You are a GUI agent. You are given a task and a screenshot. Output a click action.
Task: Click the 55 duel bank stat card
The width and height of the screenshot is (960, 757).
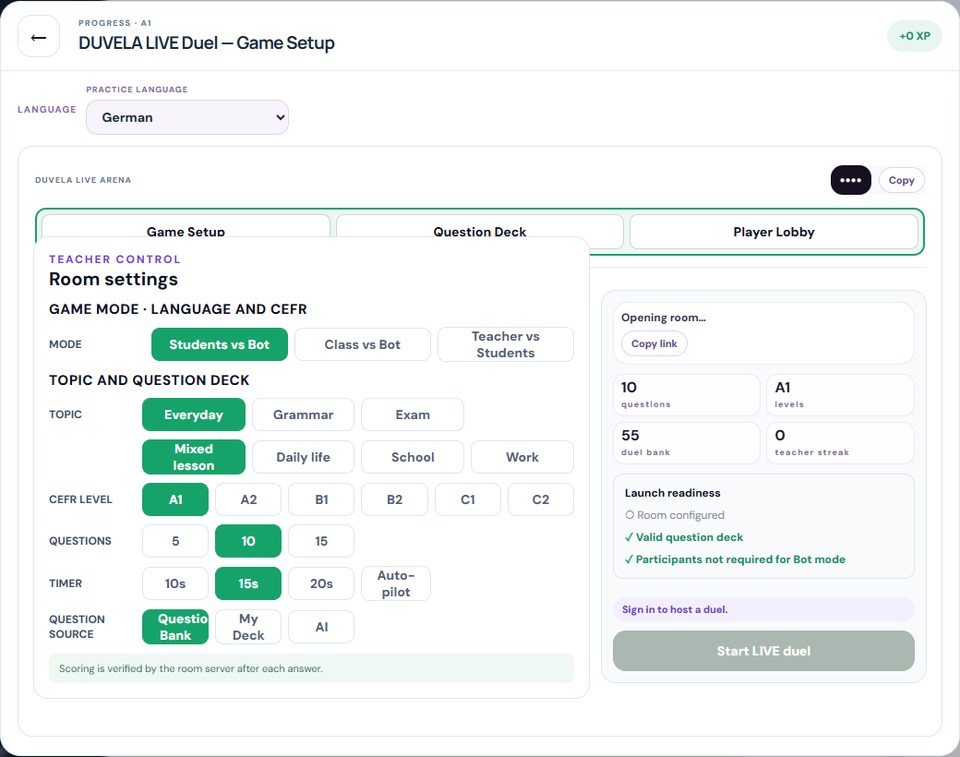click(x=687, y=443)
